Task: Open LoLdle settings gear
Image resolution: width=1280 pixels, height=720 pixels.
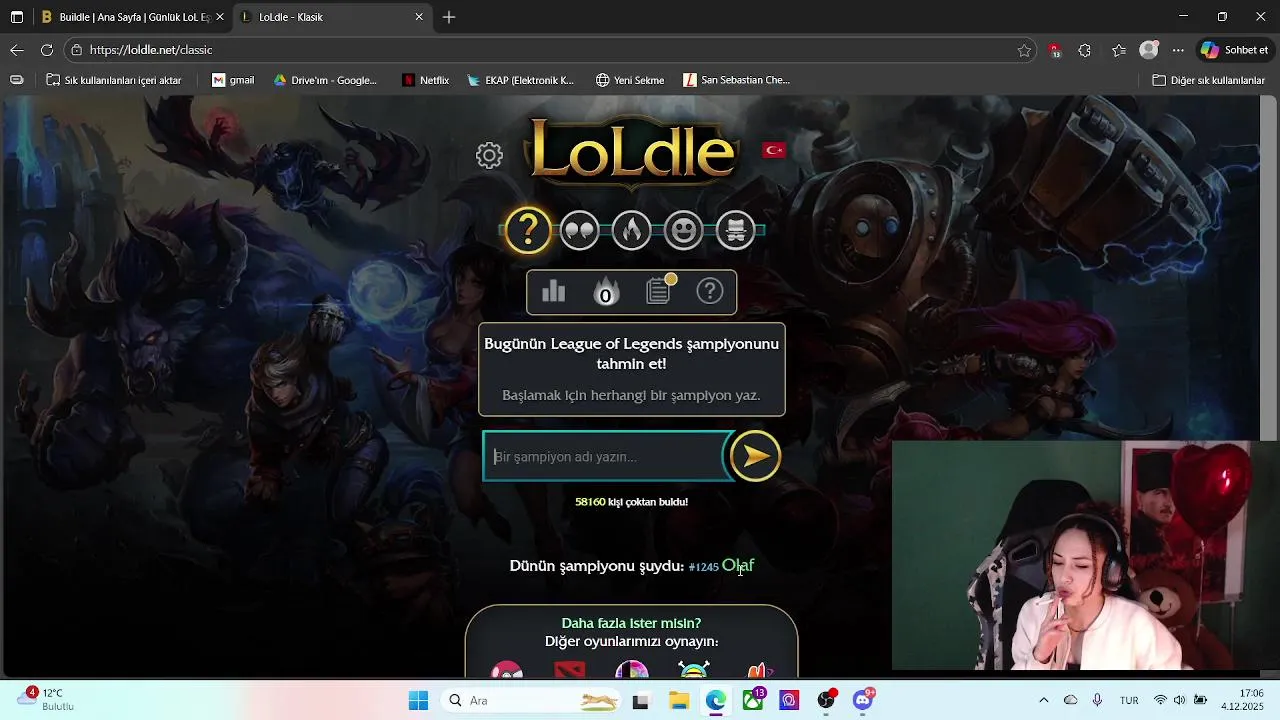Action: (489, 155)
